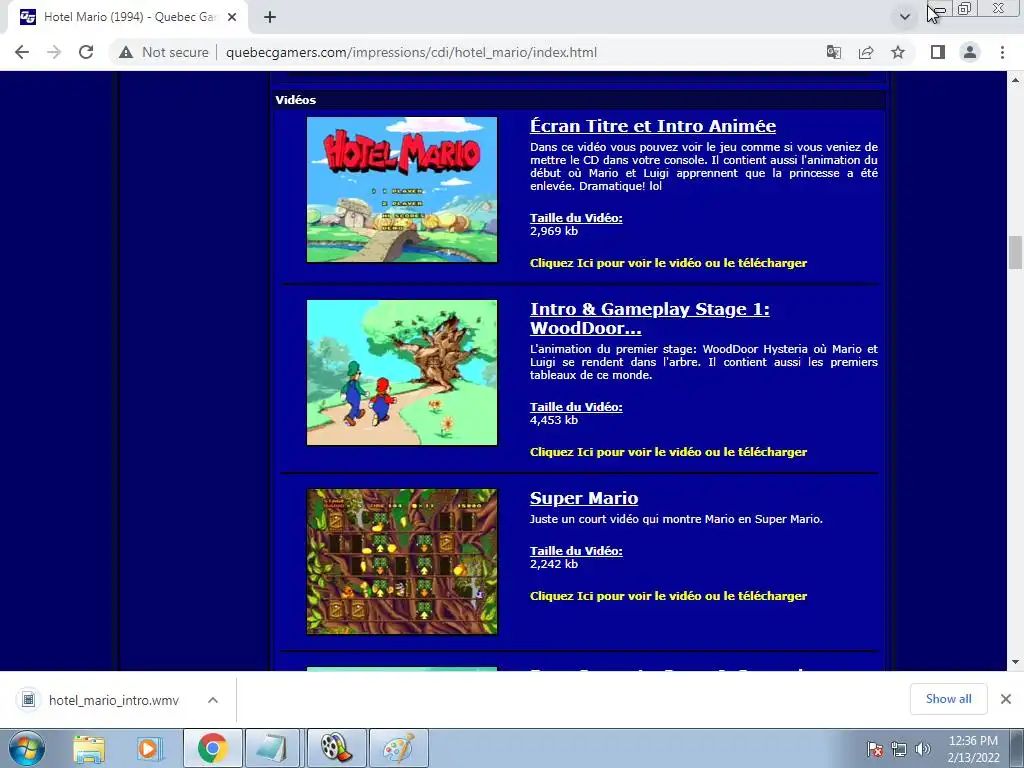Open the Paint palette taskbar icon
This screenshot has height=768, width=1024.
398,748
